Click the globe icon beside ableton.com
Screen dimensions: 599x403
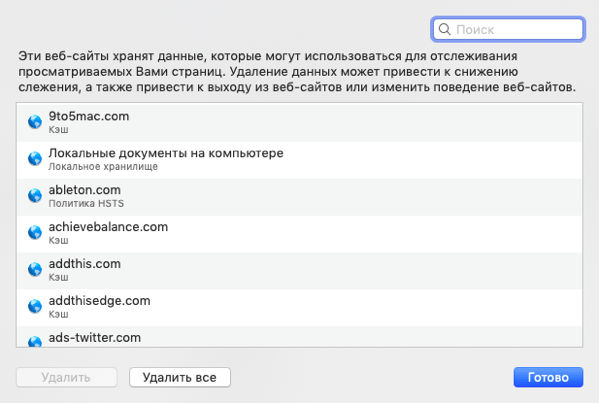(x=35, y=196)
